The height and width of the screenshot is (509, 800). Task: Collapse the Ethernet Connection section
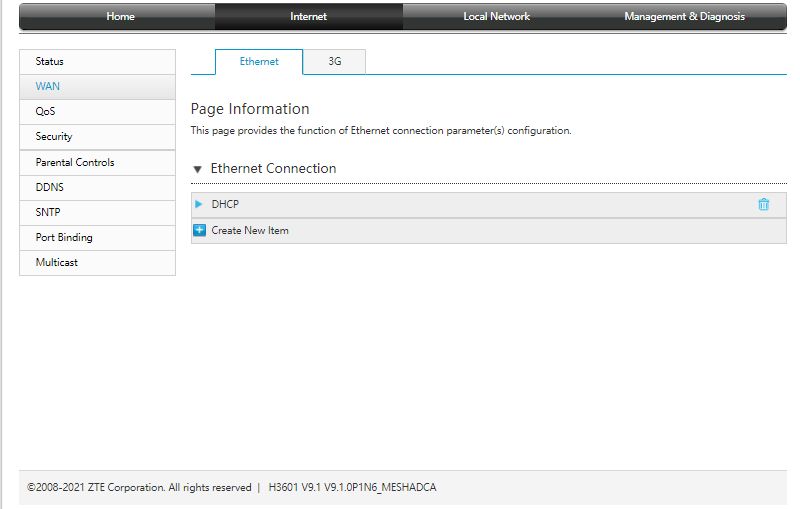[197, 169]
